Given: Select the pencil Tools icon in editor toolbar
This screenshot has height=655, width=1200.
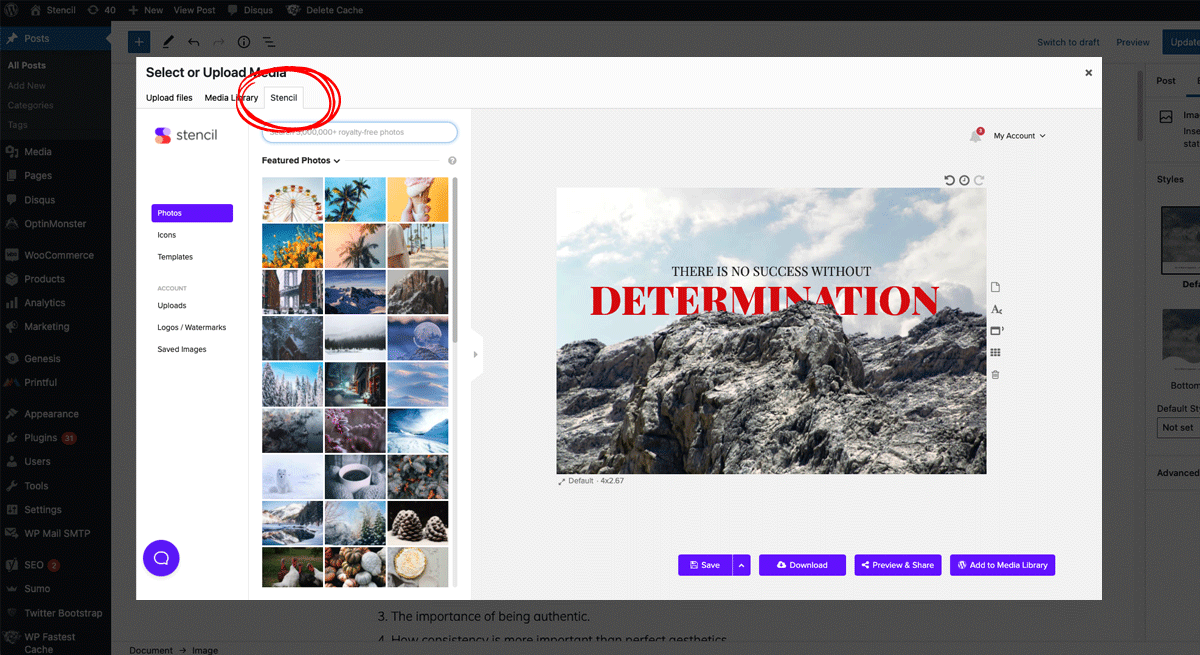Looking at the screenshot, I should coord(167,42).
